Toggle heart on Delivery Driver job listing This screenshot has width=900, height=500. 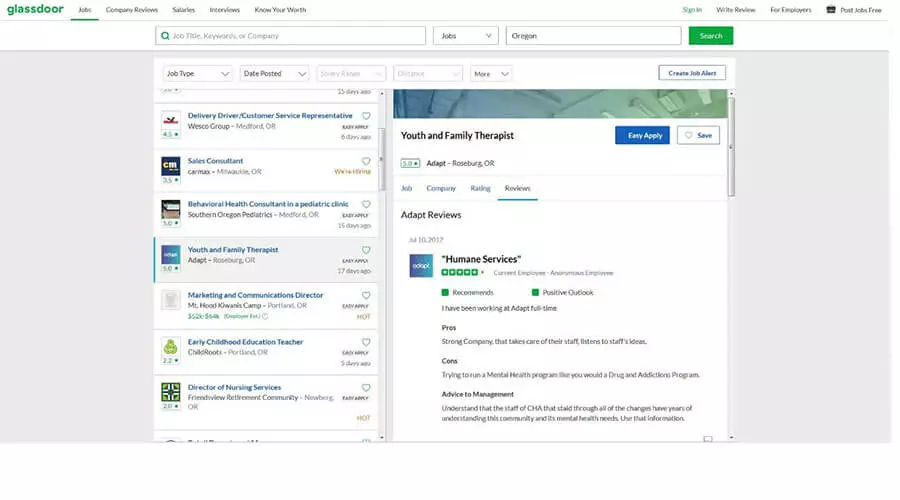pyautogui.click(x=366, y=116)
